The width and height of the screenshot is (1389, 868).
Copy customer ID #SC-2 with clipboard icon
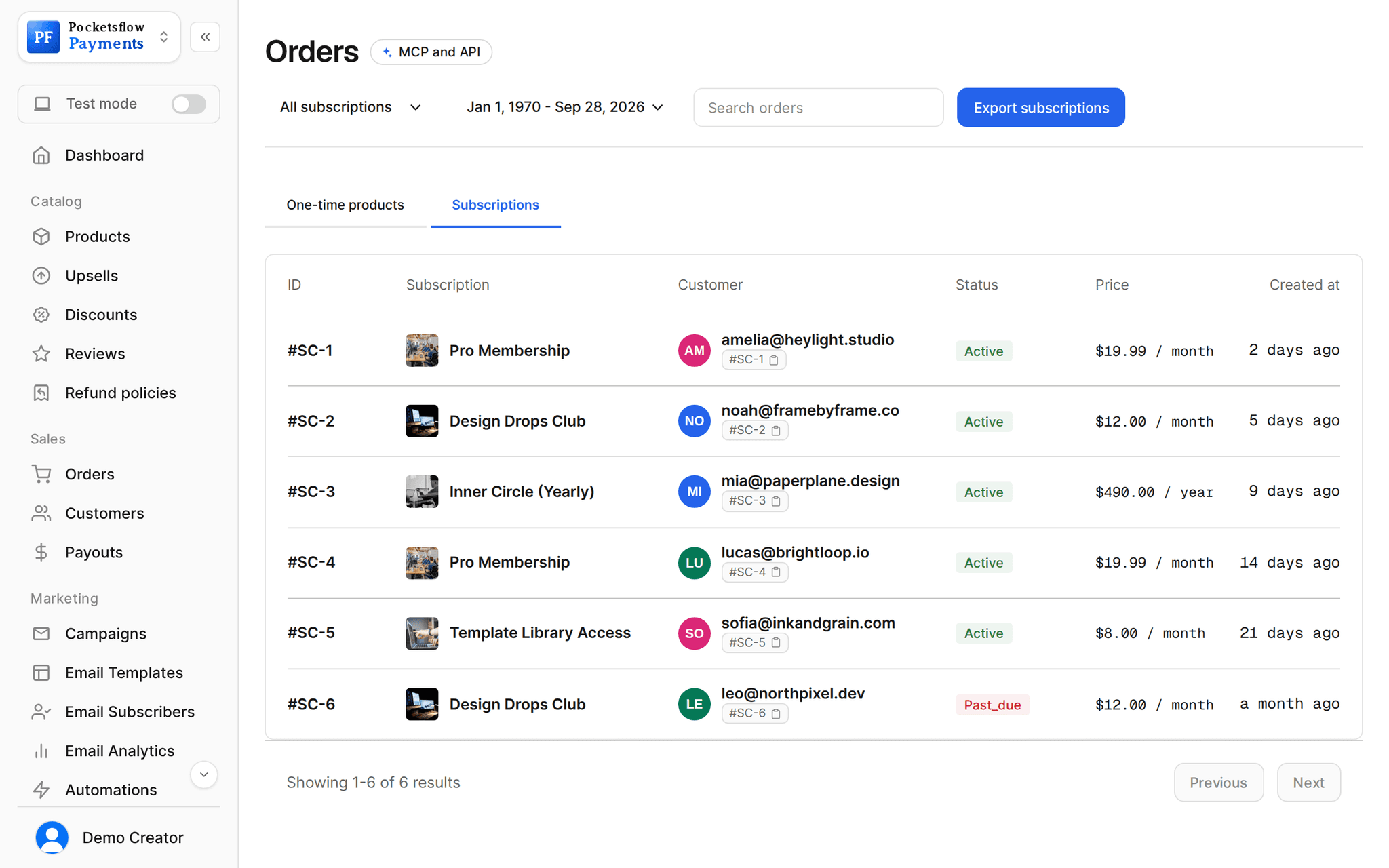pyautogui.click(x=776, y=430)
